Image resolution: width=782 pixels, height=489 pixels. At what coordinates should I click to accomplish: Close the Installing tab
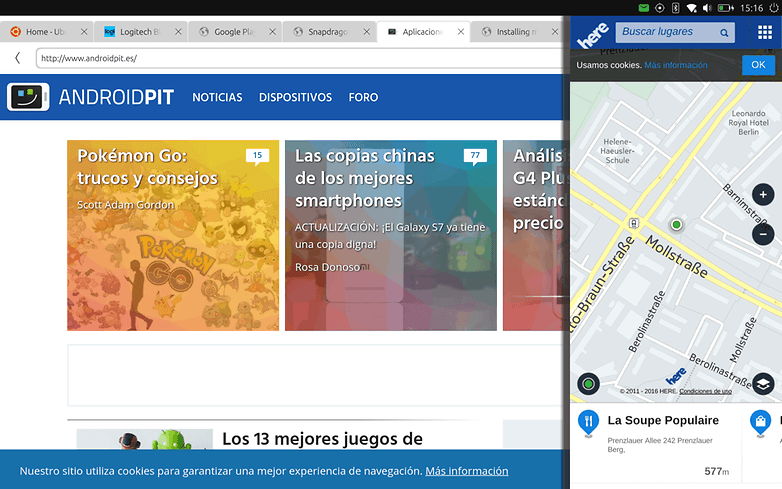555,31
